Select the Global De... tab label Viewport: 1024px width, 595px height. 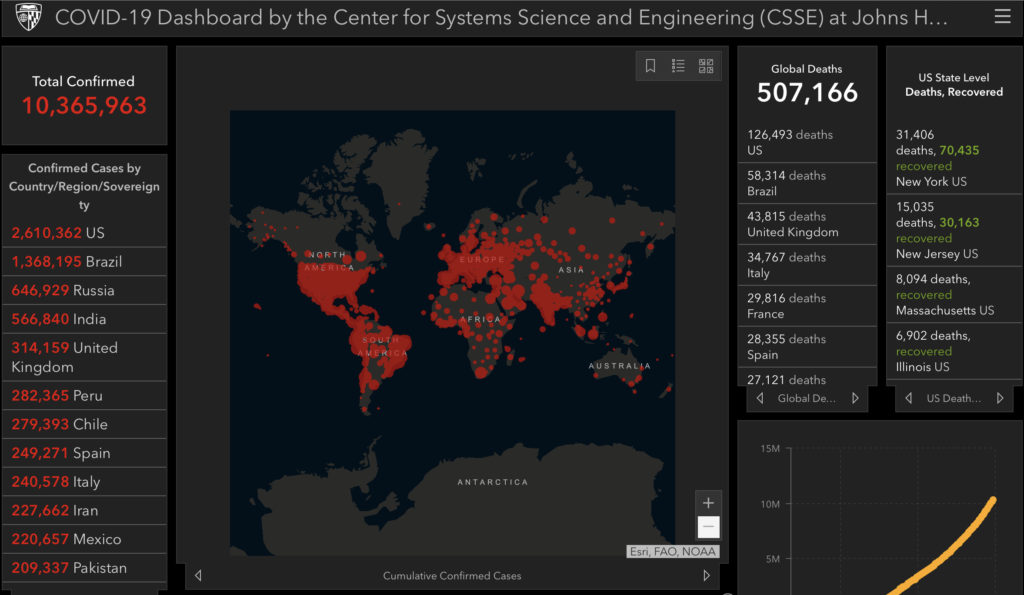[x=807, y=398]
